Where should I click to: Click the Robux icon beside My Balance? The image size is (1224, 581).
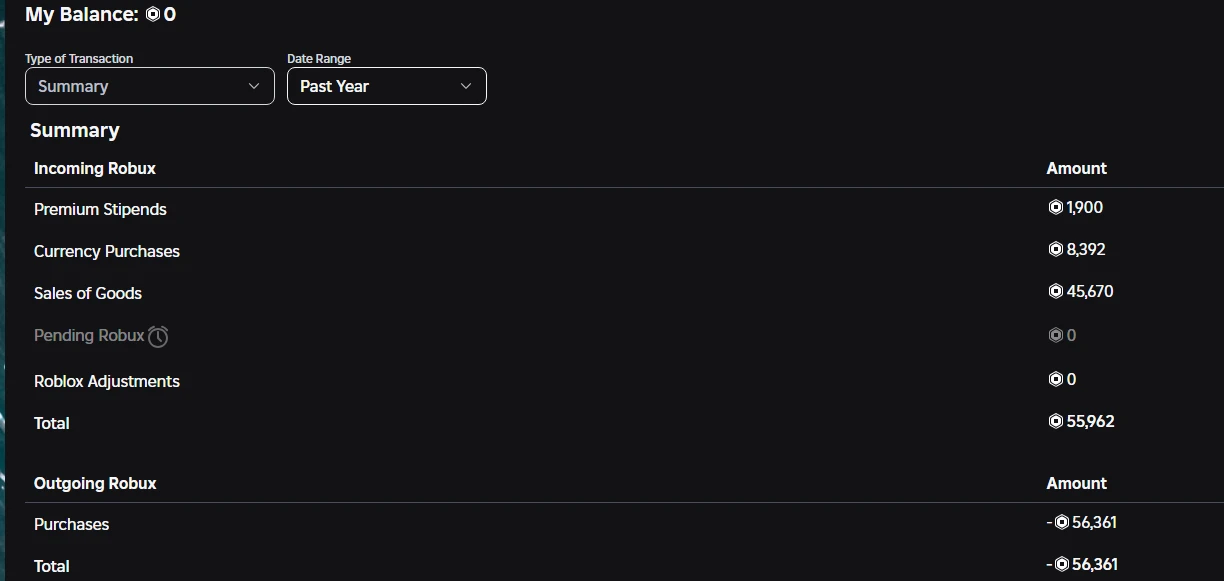(153, 15)
